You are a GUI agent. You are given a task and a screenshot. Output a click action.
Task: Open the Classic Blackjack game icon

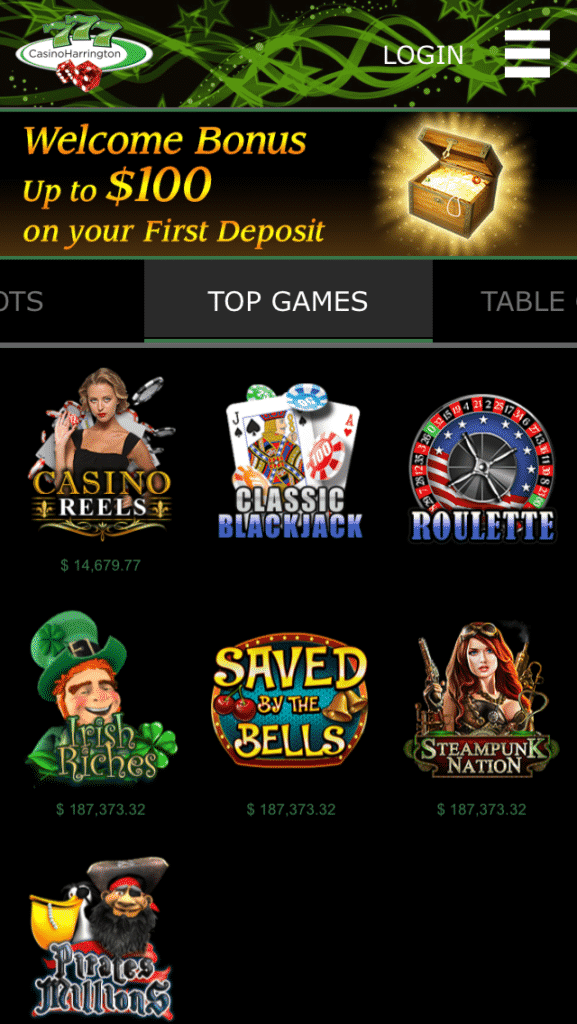pos(291,461)
